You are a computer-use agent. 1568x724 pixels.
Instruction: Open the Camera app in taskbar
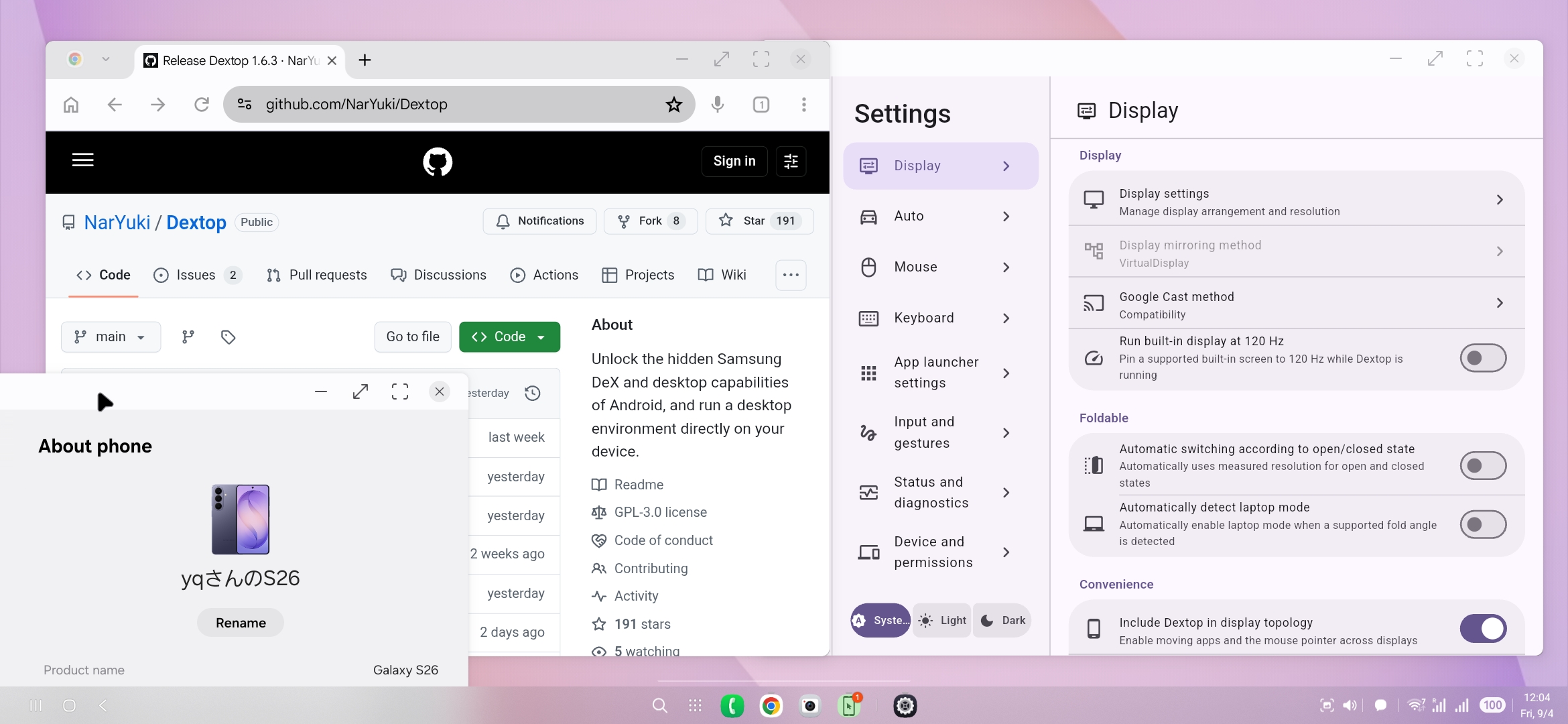tap(810, 706)
